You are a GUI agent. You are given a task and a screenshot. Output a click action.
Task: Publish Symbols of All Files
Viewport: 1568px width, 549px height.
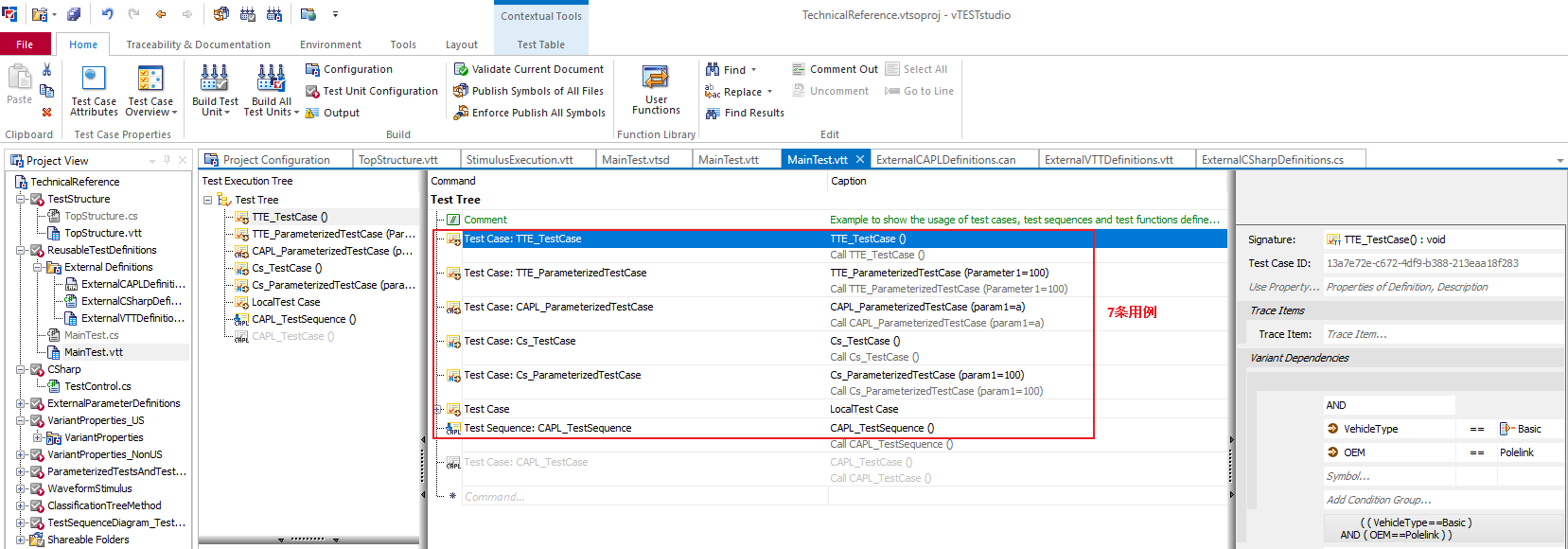pyautogui.click(x=528, y=91)
